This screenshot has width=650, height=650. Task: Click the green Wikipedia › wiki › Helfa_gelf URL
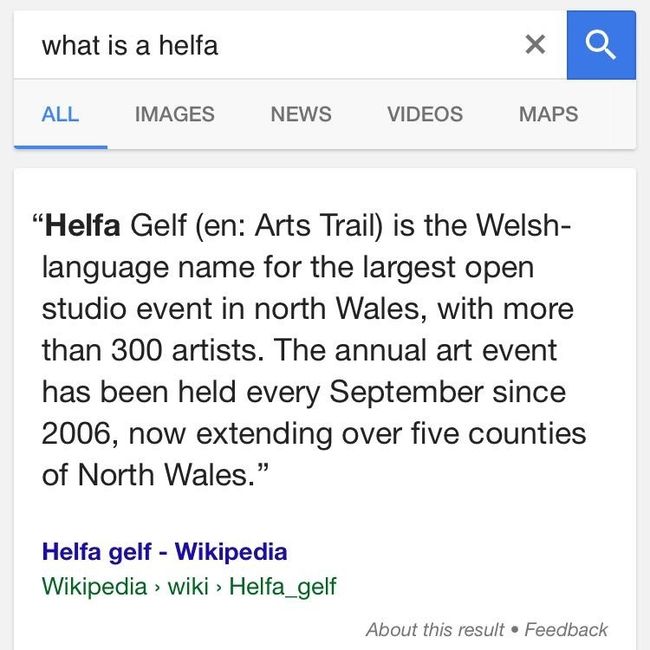(x=189, y=586)
